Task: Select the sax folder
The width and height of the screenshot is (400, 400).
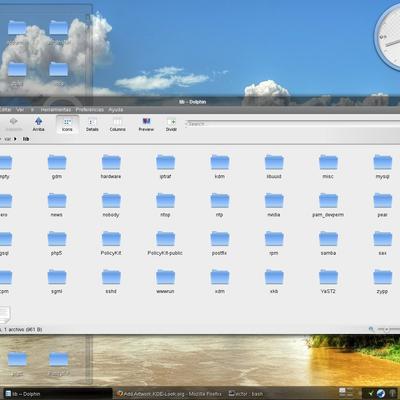Action: click(383, 243)
